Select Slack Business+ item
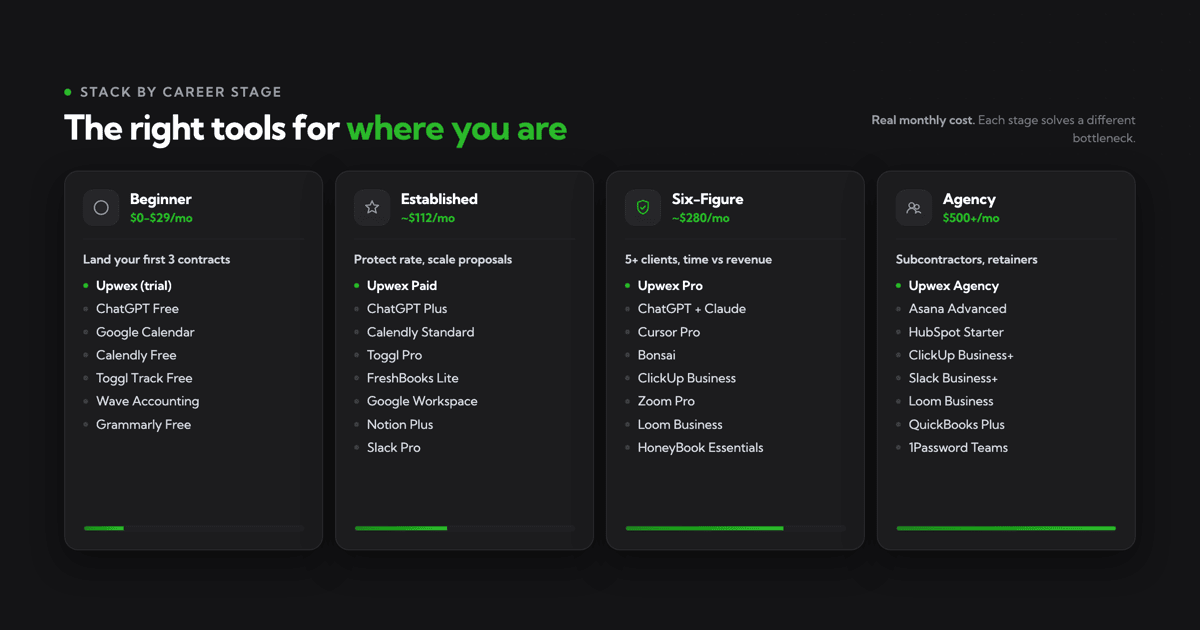Viewport: 1200px width, 630px height. [953, 378]
